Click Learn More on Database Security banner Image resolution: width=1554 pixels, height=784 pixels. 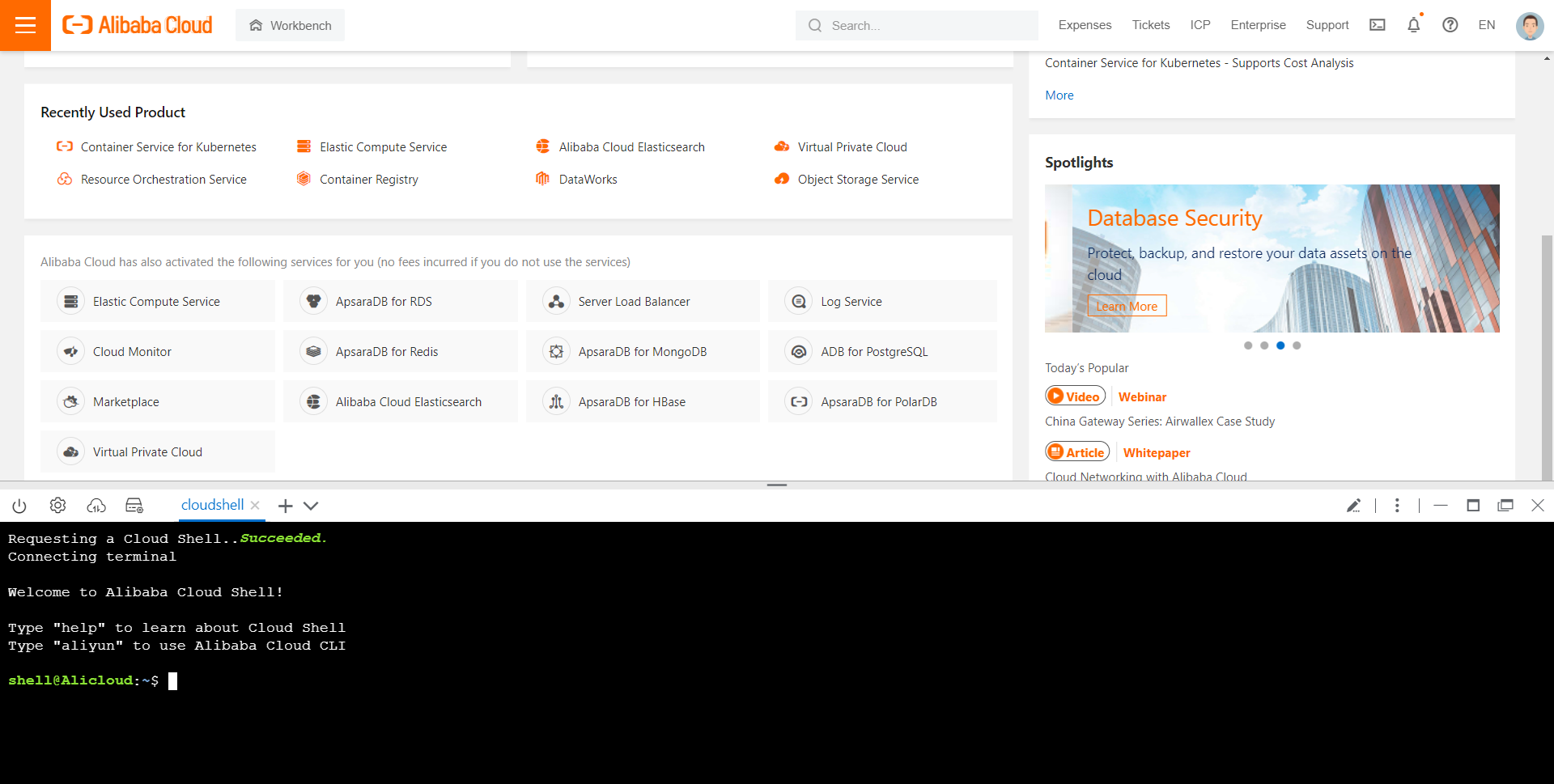coord(1127,306)
